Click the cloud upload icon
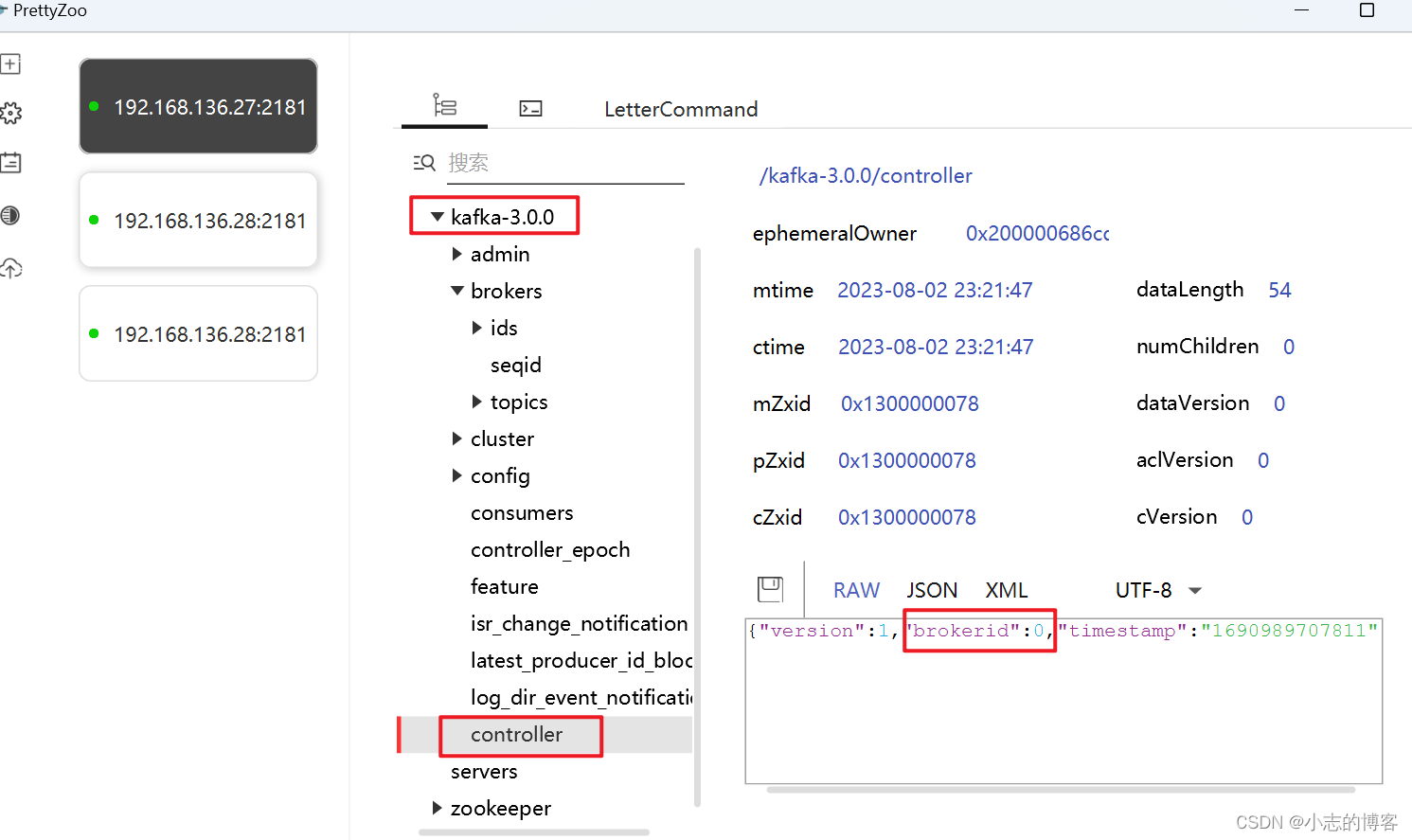The width and height of the screenshot is (1412, 840). [x=10, y=268]
